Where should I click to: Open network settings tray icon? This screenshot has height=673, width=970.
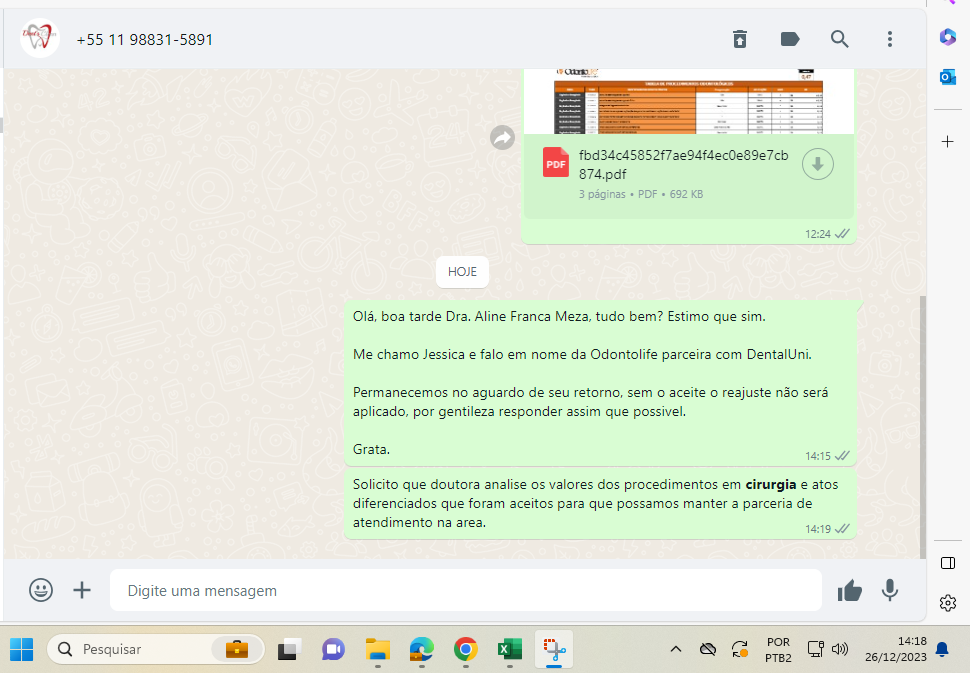tap(815, 649)
